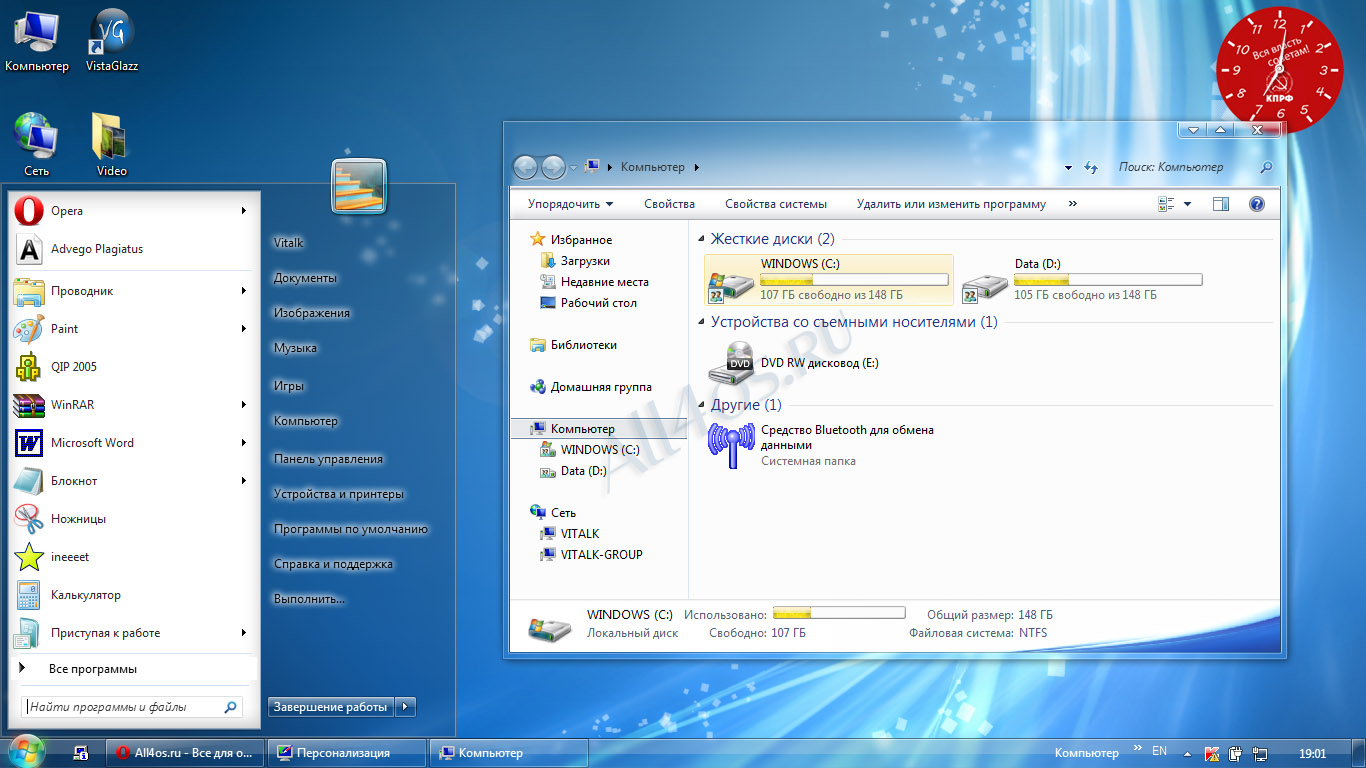Open Программы по умолчанию
The image size is (1366, 768).
pyautogui.click(x=351, y=529)
